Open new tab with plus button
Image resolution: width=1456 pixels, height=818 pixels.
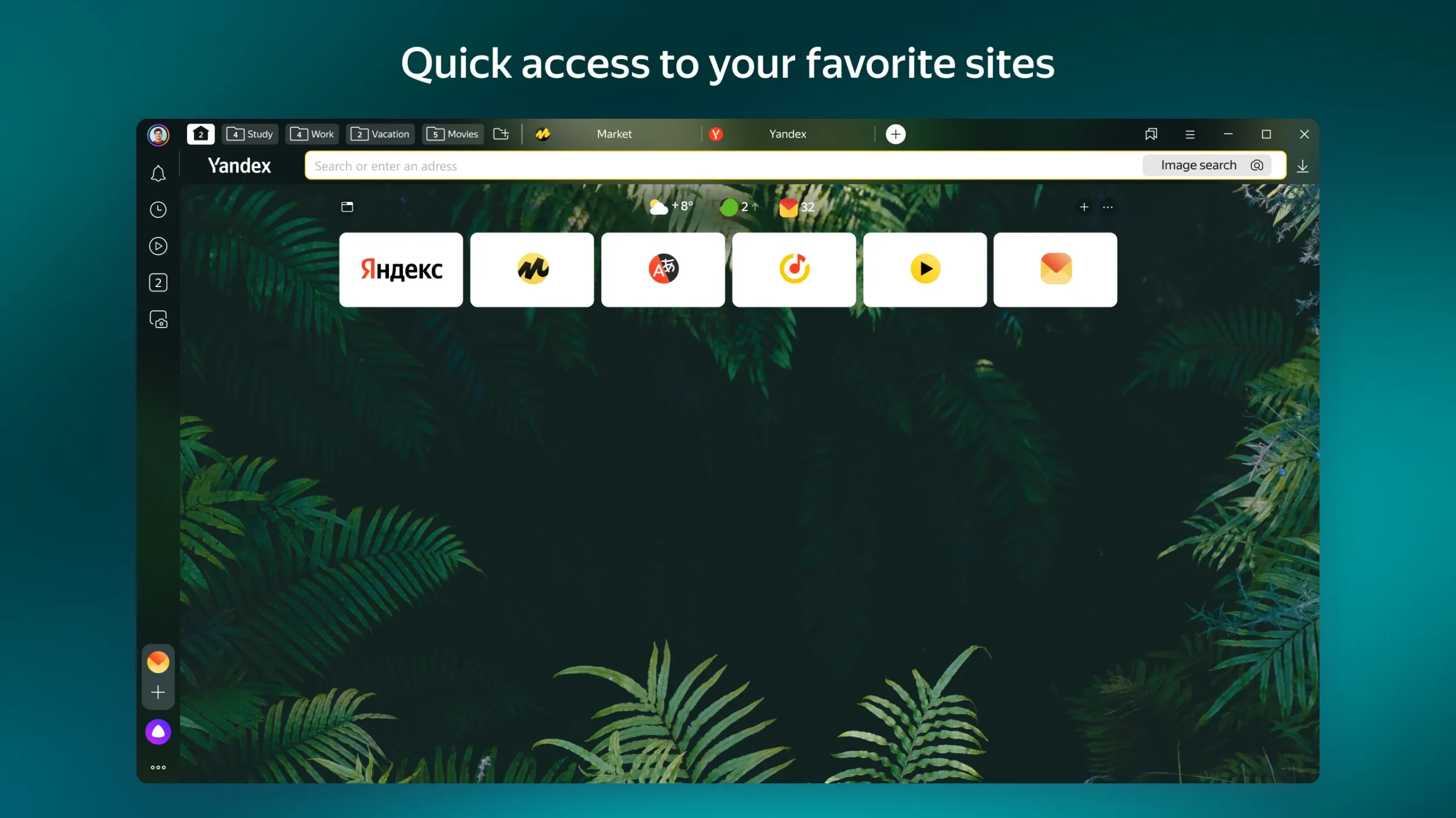[896, 134]
